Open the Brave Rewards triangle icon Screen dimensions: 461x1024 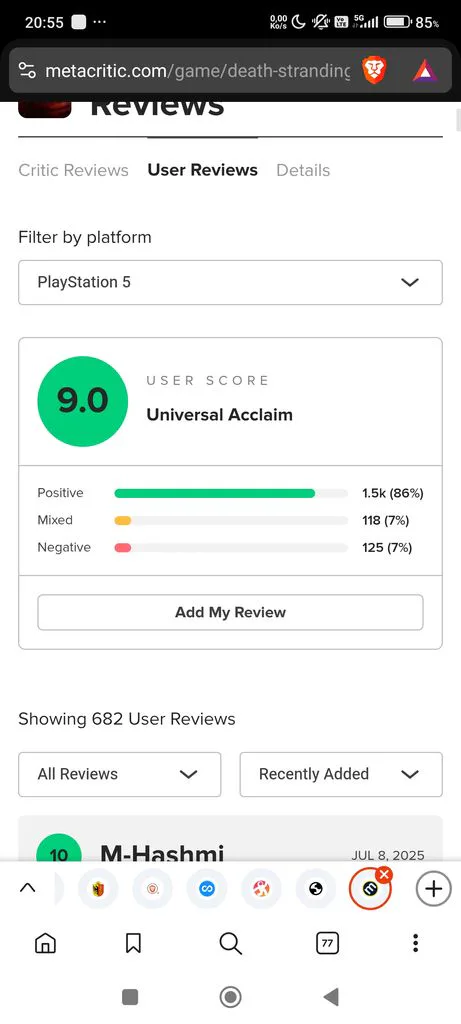(x=424, y=71)
